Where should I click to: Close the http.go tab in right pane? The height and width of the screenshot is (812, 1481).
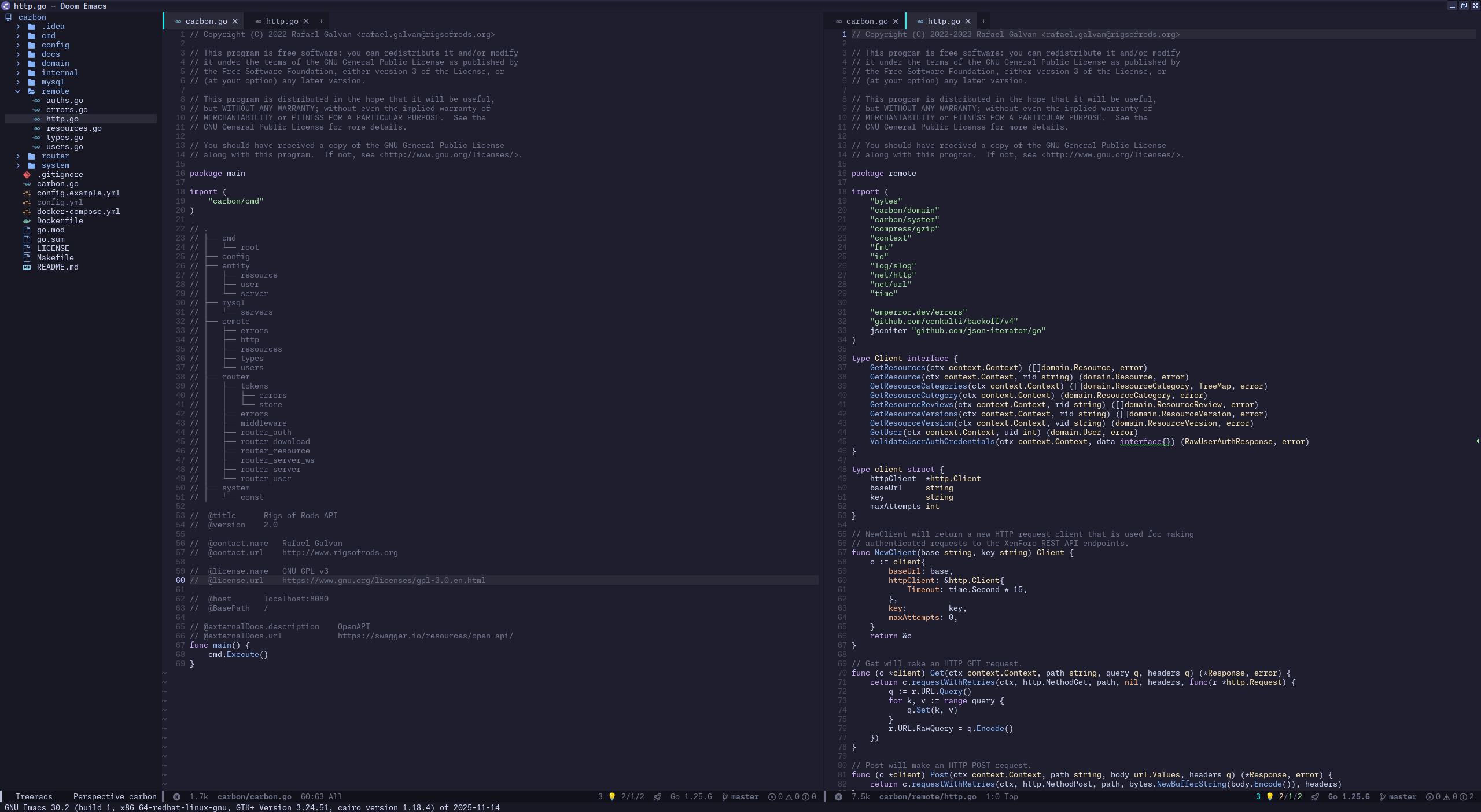[968, 21]
